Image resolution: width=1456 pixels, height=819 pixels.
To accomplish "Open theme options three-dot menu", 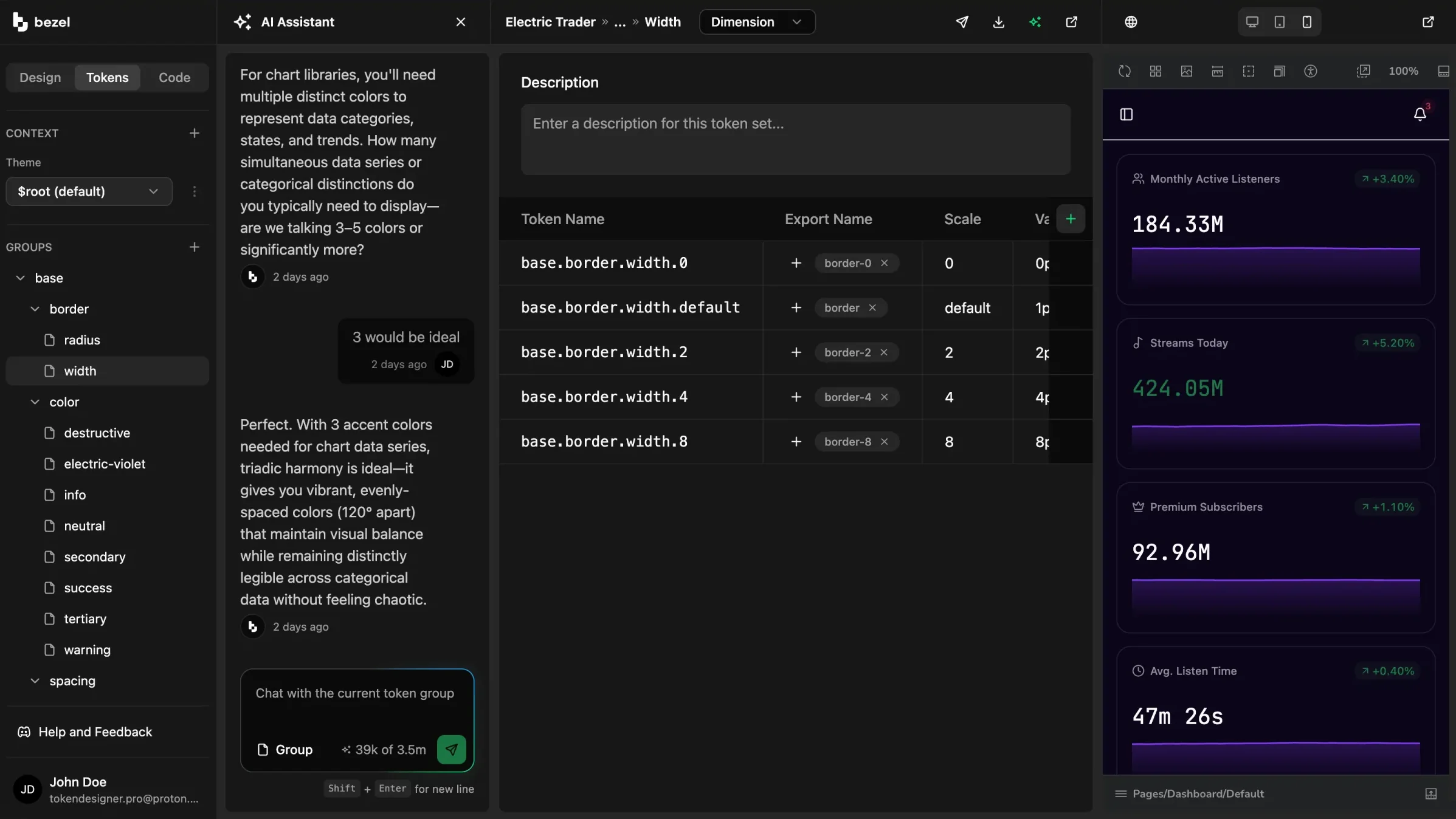I will click(195, 191).
